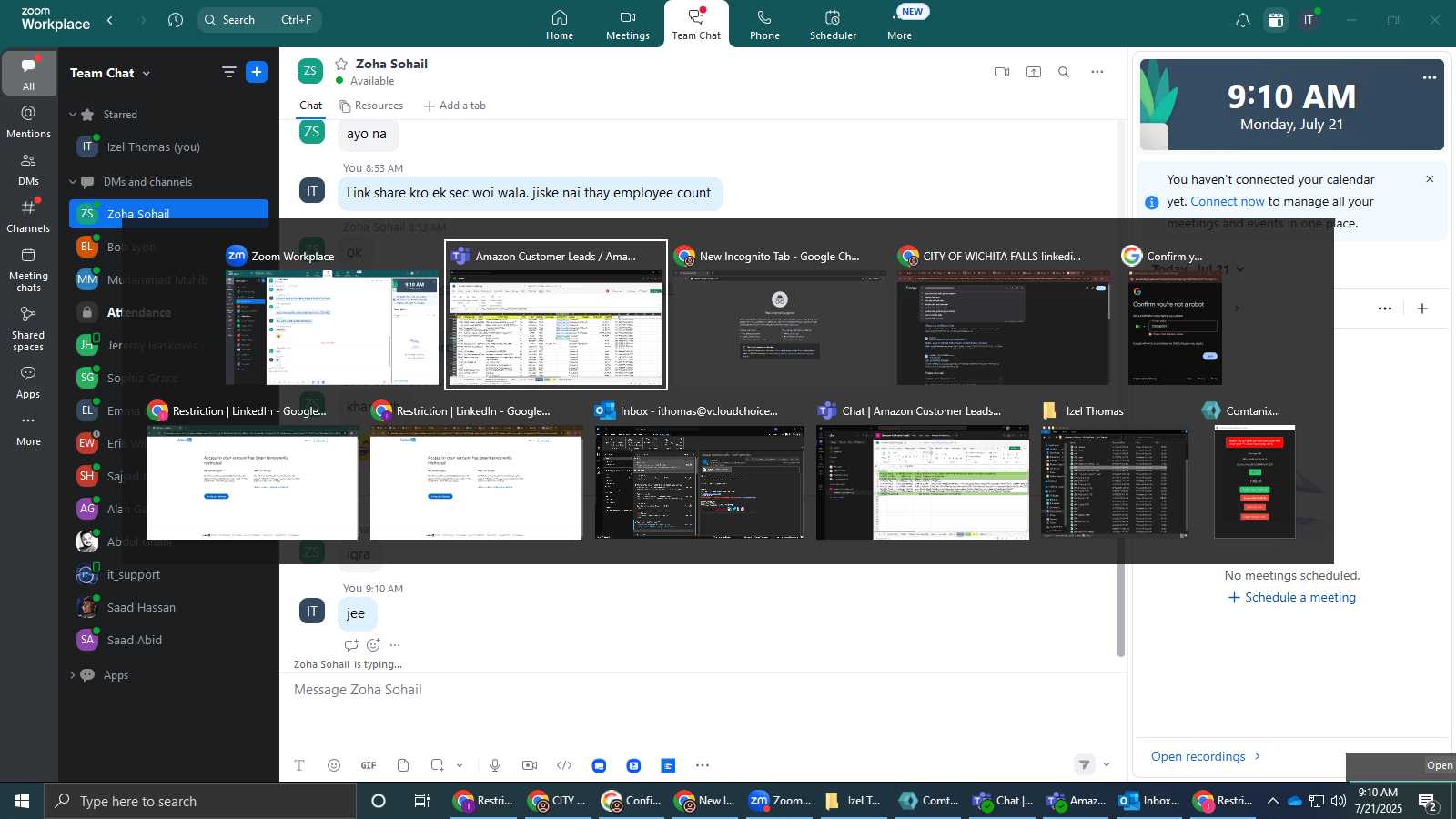Click the share screen icon in chat header

(1034, 72)
